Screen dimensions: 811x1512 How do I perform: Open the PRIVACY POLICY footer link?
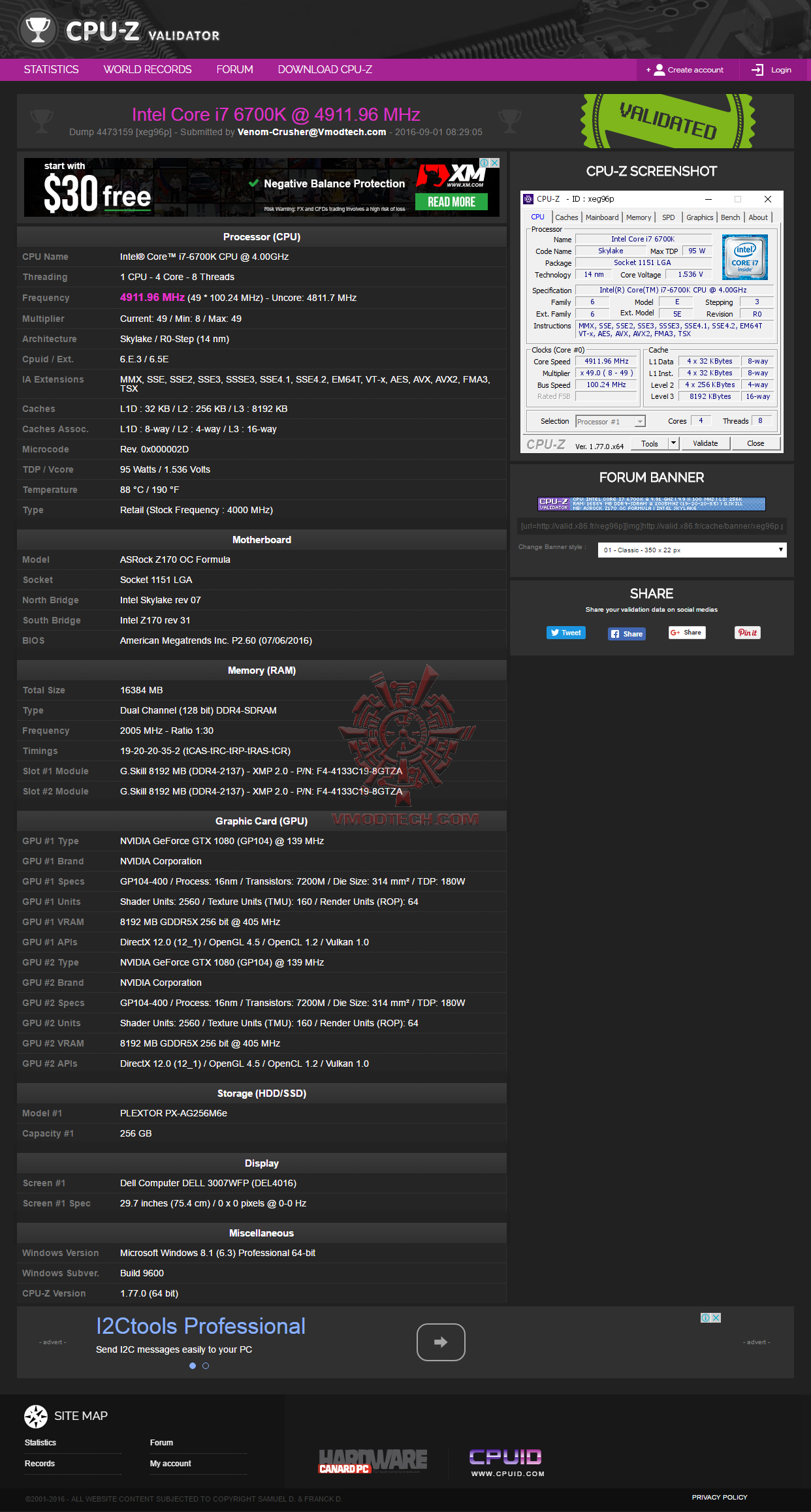pyautogui.click(x=720, y=1497)
